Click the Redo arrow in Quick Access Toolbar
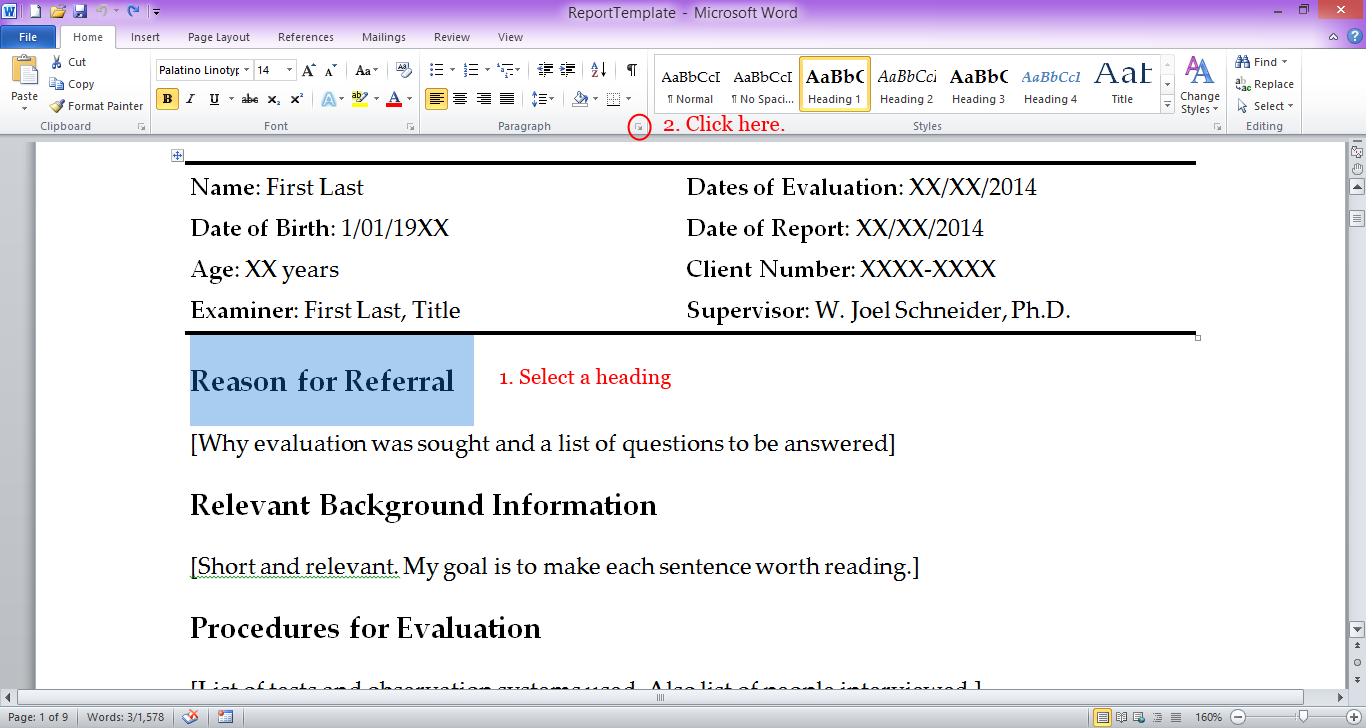This screenshot has height=728, width=1366. coord(133,11)
